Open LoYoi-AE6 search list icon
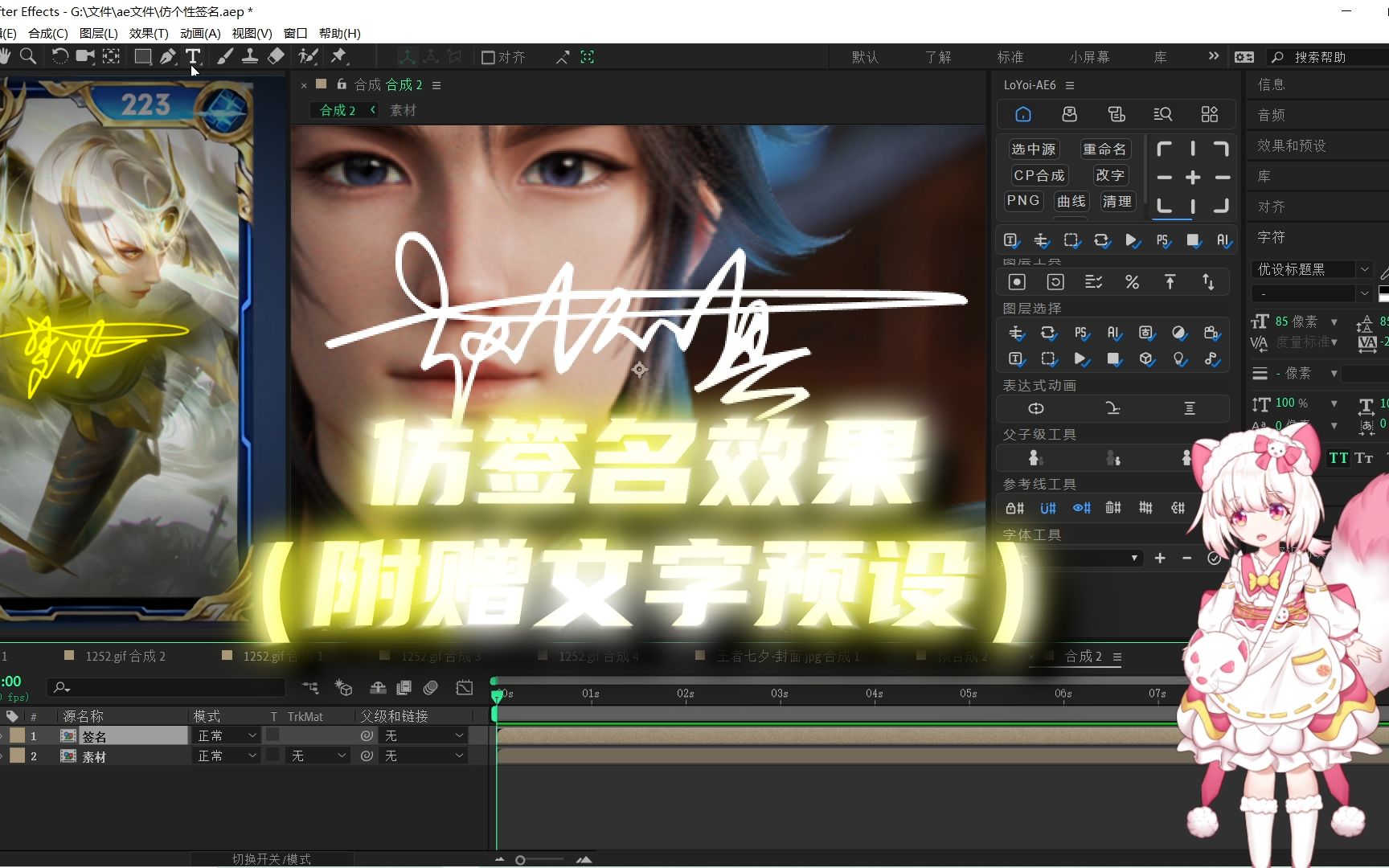Viewport: 1389px width, 868px height. coord(1162,114)
